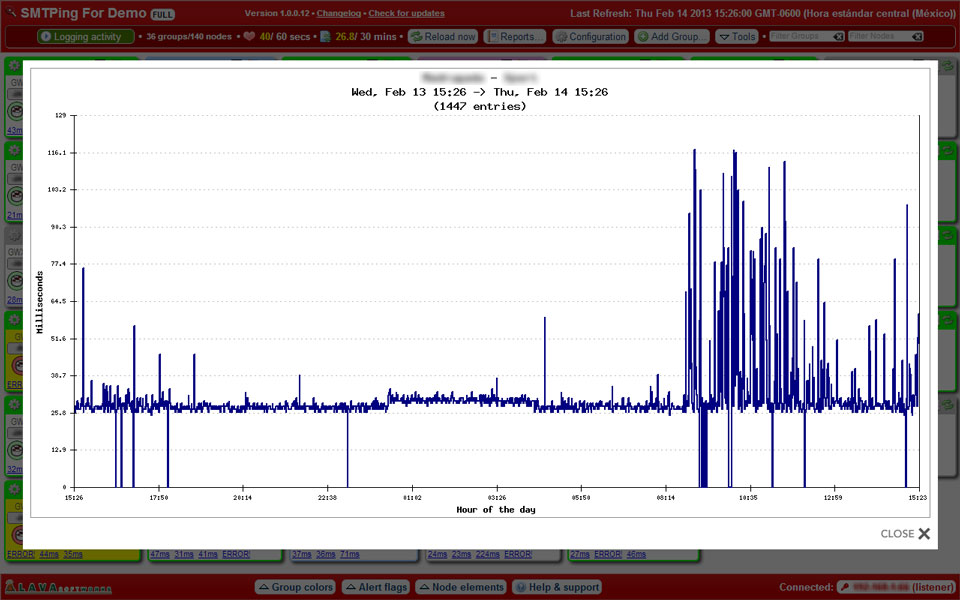Click the log document timer icon
This screenshot has width=960, height=600.
pyautogui.click(x=325, y=37)
